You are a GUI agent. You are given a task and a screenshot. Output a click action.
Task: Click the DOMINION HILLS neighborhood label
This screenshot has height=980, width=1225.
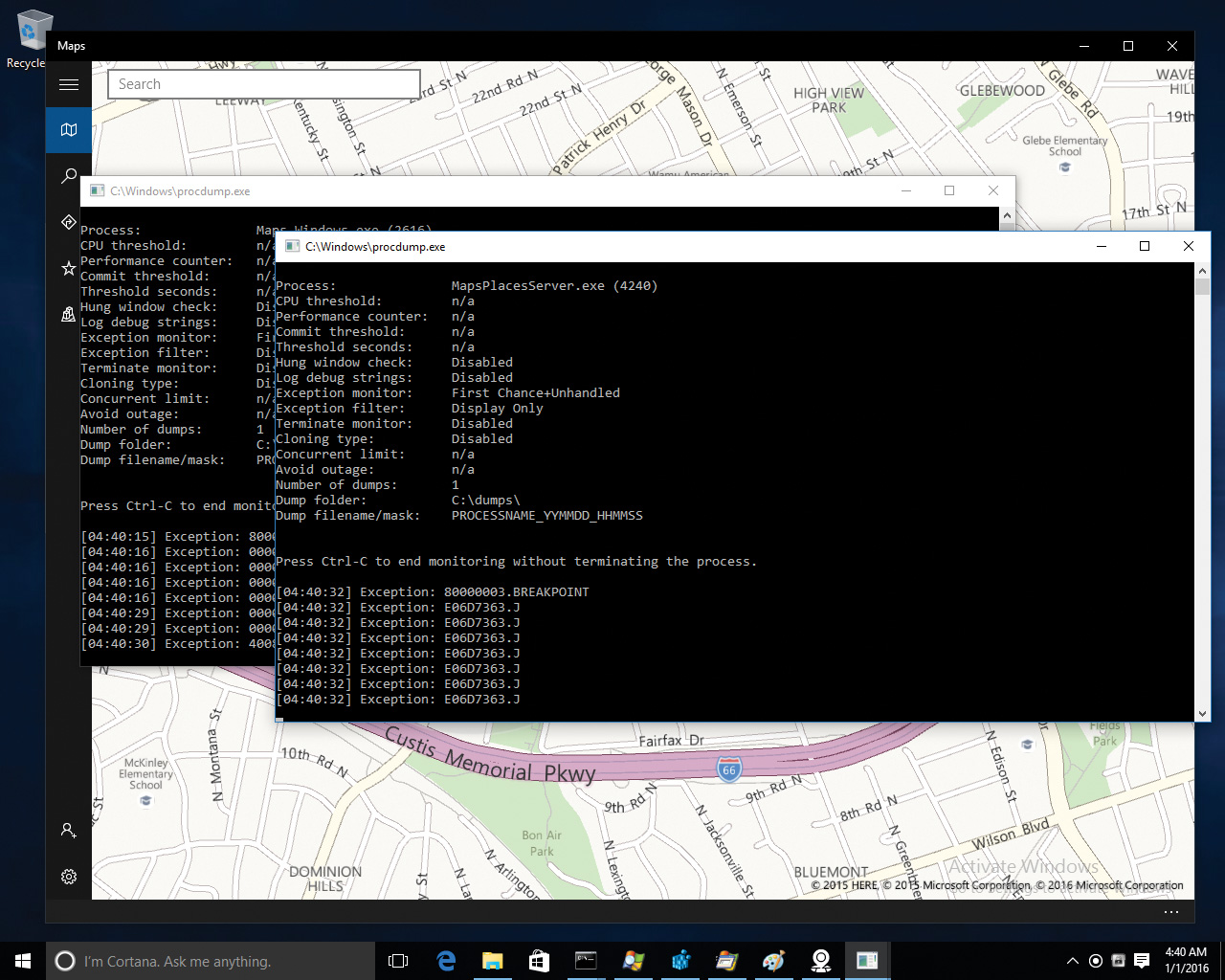tap(325, 879)
